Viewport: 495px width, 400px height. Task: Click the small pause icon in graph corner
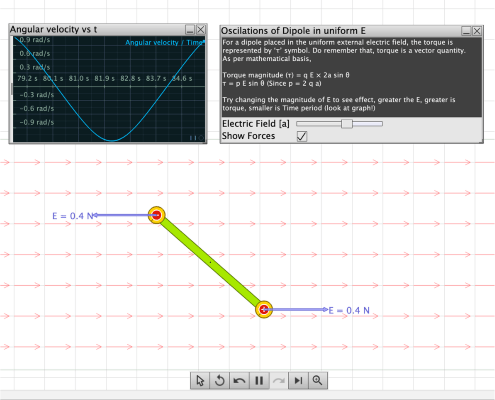(x=193, y=138)
